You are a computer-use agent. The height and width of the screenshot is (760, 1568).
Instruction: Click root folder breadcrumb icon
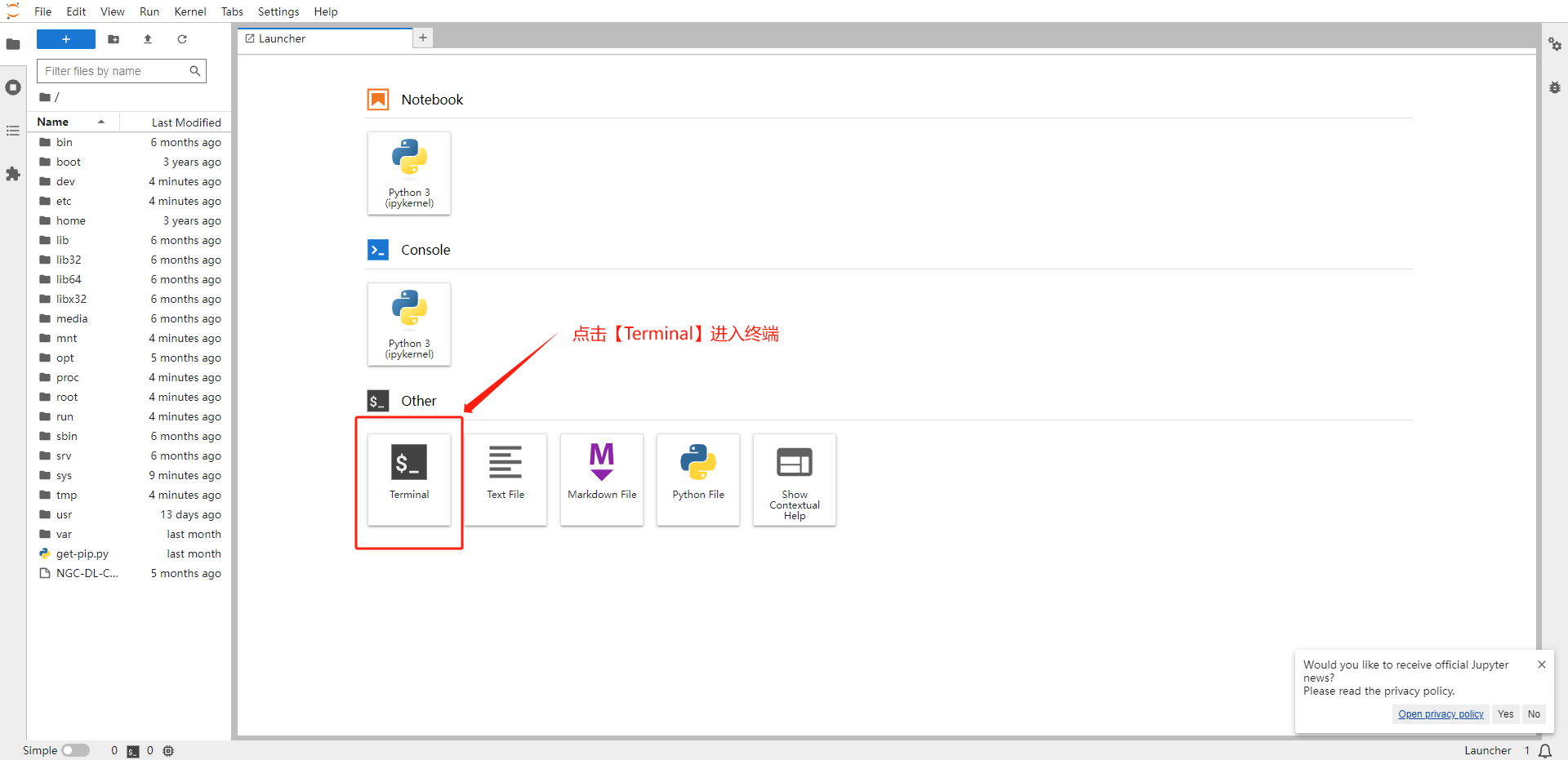[45, 97]
